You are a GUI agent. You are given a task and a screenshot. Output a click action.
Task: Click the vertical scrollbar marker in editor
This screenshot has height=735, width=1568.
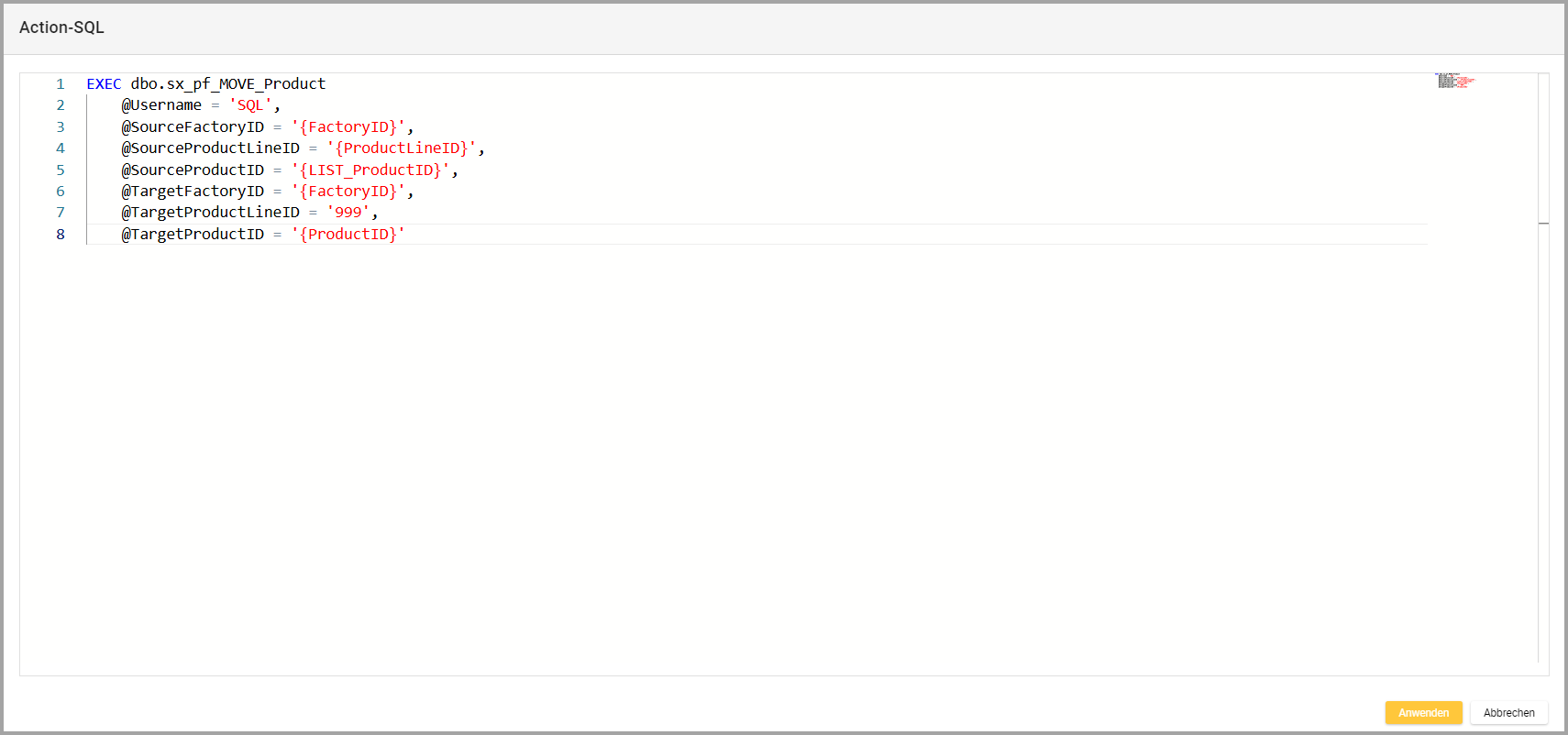pyautogui.click(x=1543, y=223)
